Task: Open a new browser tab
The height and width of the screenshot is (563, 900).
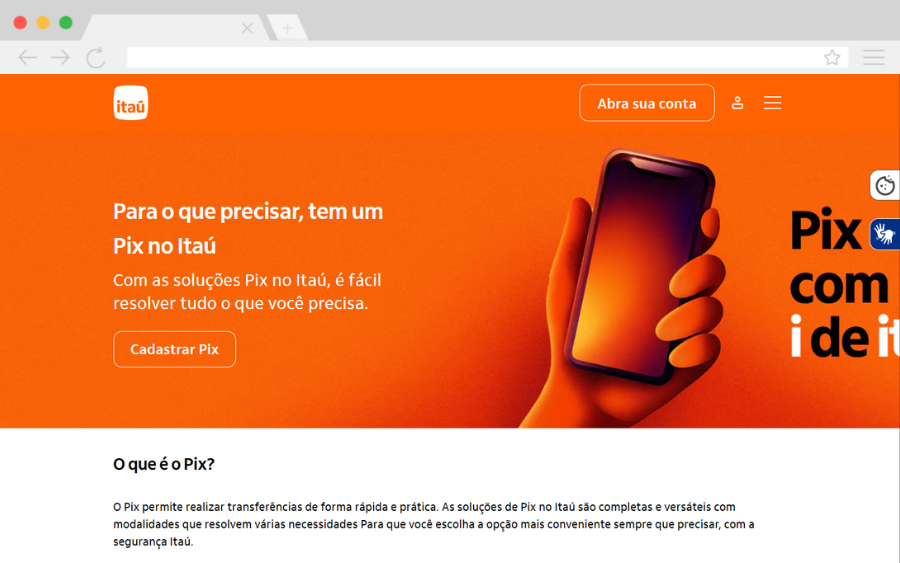Action: (288, 28)
